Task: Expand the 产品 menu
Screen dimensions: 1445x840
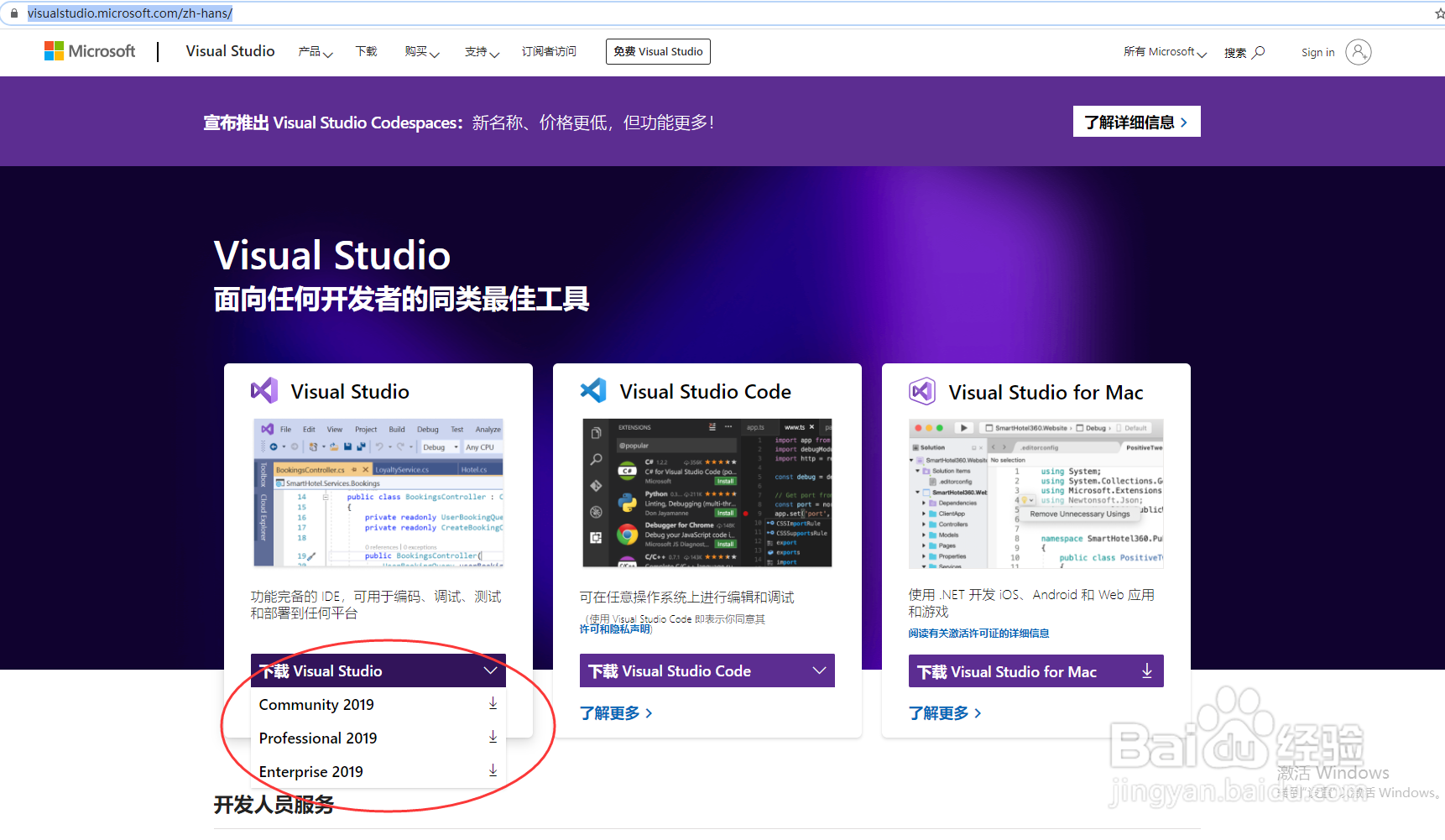Action: pyautogui.click(x=316, y=52)
